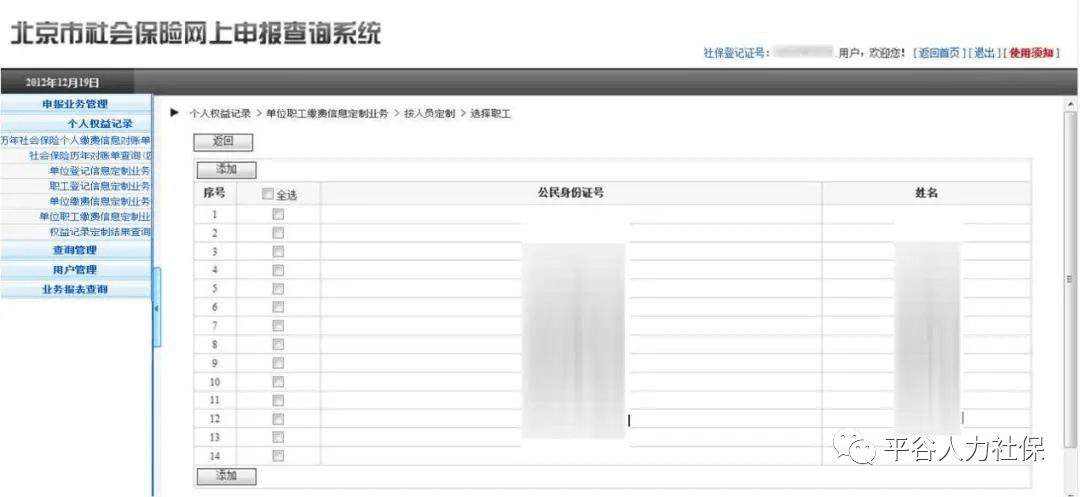Click the 社保登记证号 label in header
This screenshot has width=1080, height=497.
[x=736, y=53]
